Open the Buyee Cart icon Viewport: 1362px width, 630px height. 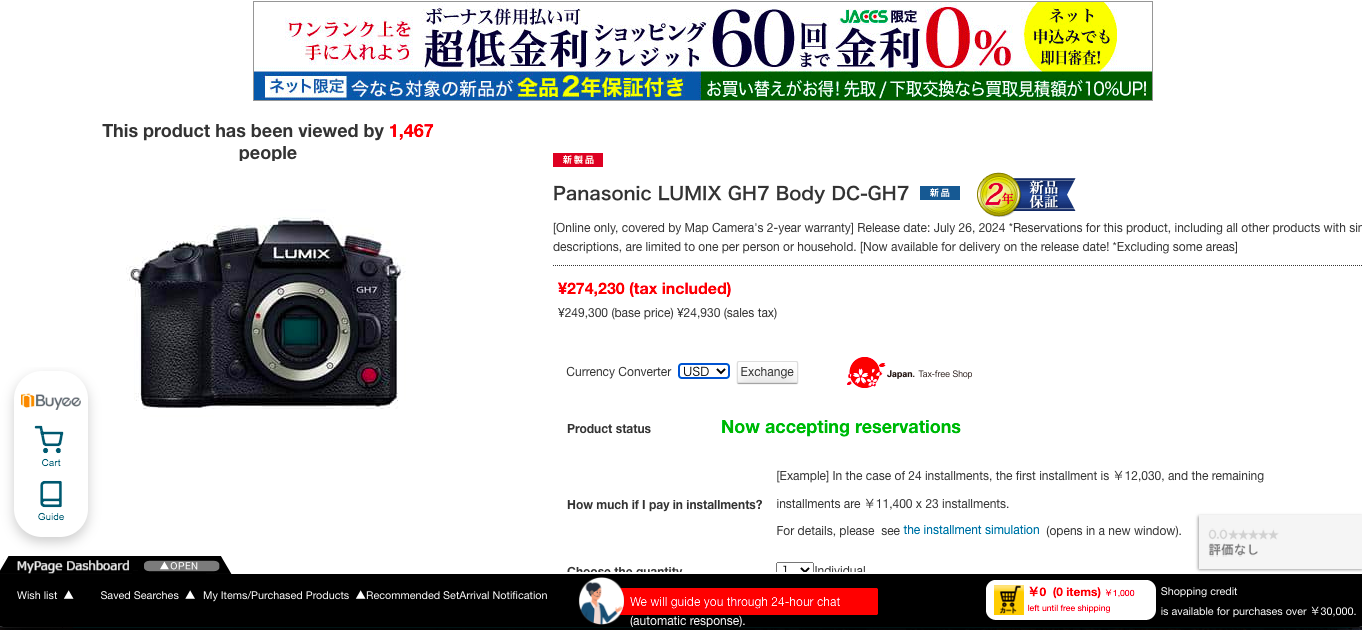[50, 446]
